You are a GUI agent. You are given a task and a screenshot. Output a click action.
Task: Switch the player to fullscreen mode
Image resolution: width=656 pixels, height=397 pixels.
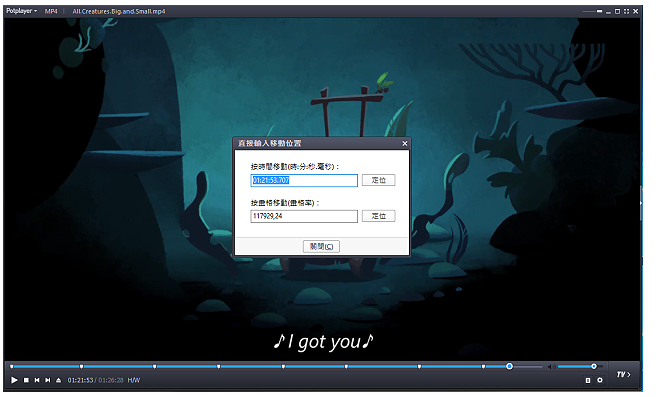pyautogui.click(x=626, y=11)
